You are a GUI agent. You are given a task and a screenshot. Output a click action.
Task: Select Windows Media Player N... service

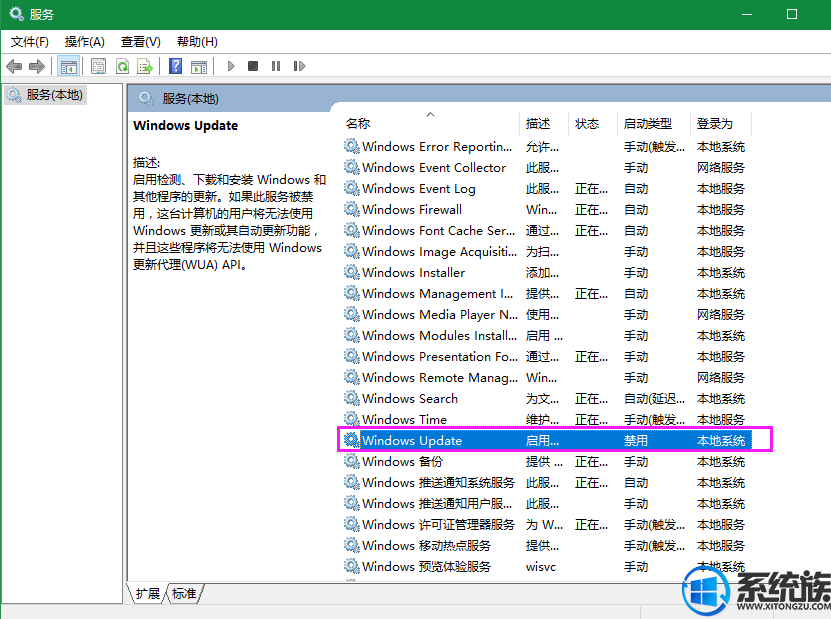(440, 314)
